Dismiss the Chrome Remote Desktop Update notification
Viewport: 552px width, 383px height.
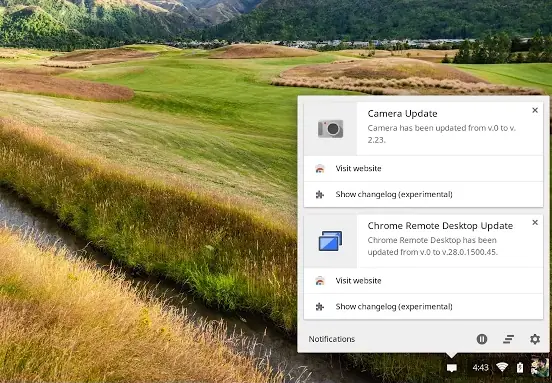point(535,222)
